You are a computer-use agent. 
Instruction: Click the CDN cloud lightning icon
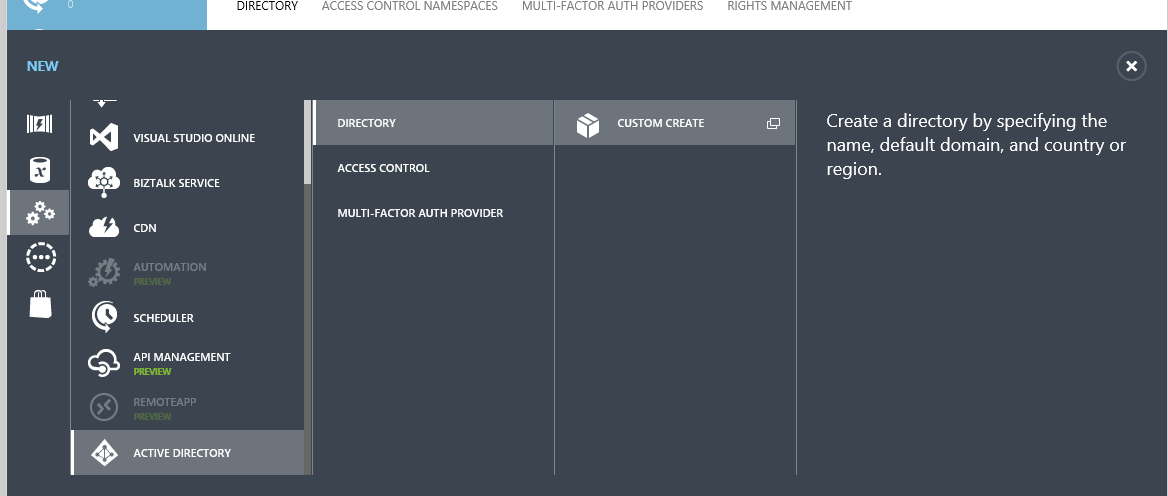coord(104,227)
